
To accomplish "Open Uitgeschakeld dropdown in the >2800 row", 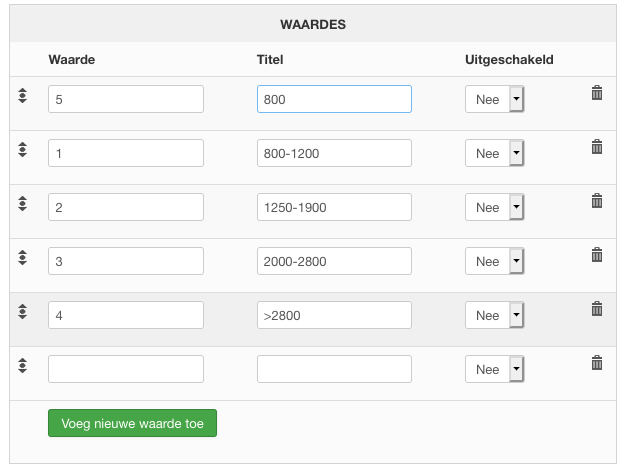I will tap(495, 315).
